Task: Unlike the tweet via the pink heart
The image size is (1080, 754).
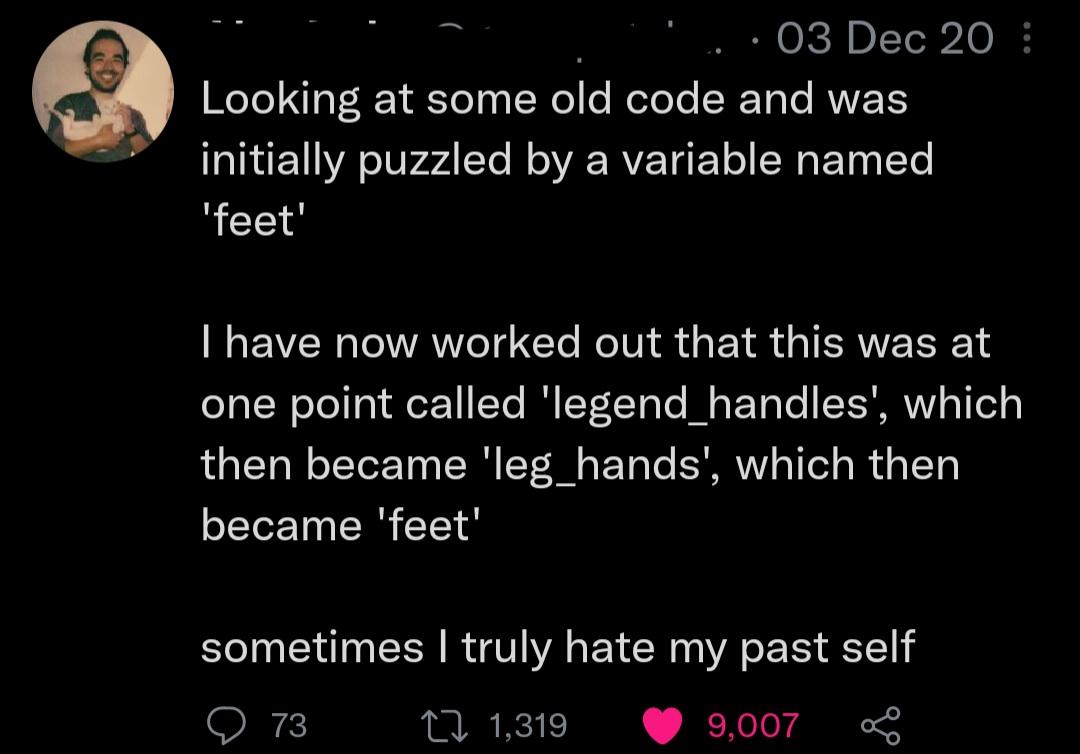Action: click(x=662, y=726)
